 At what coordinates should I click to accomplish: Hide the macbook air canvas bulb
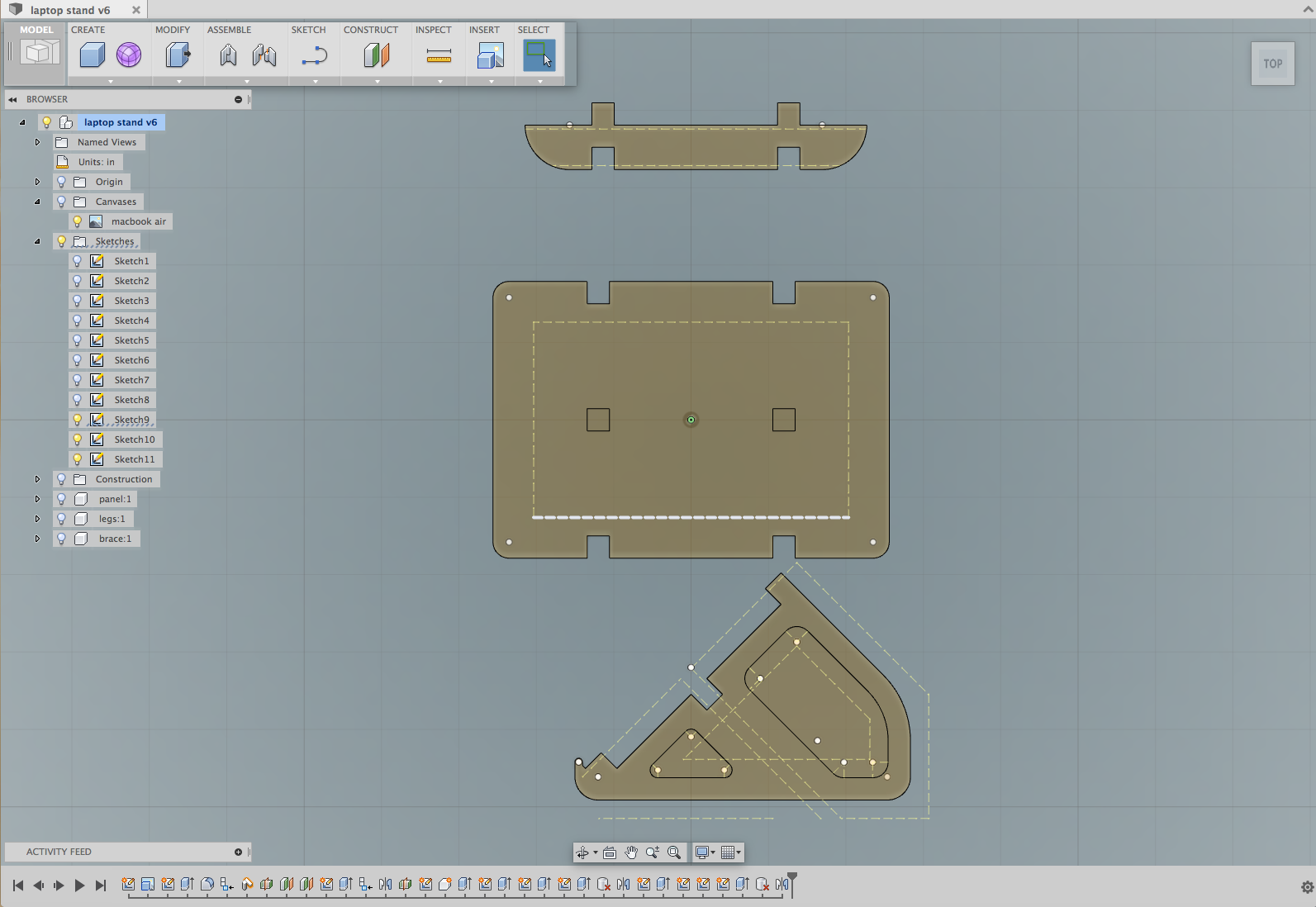click(77, 221)
